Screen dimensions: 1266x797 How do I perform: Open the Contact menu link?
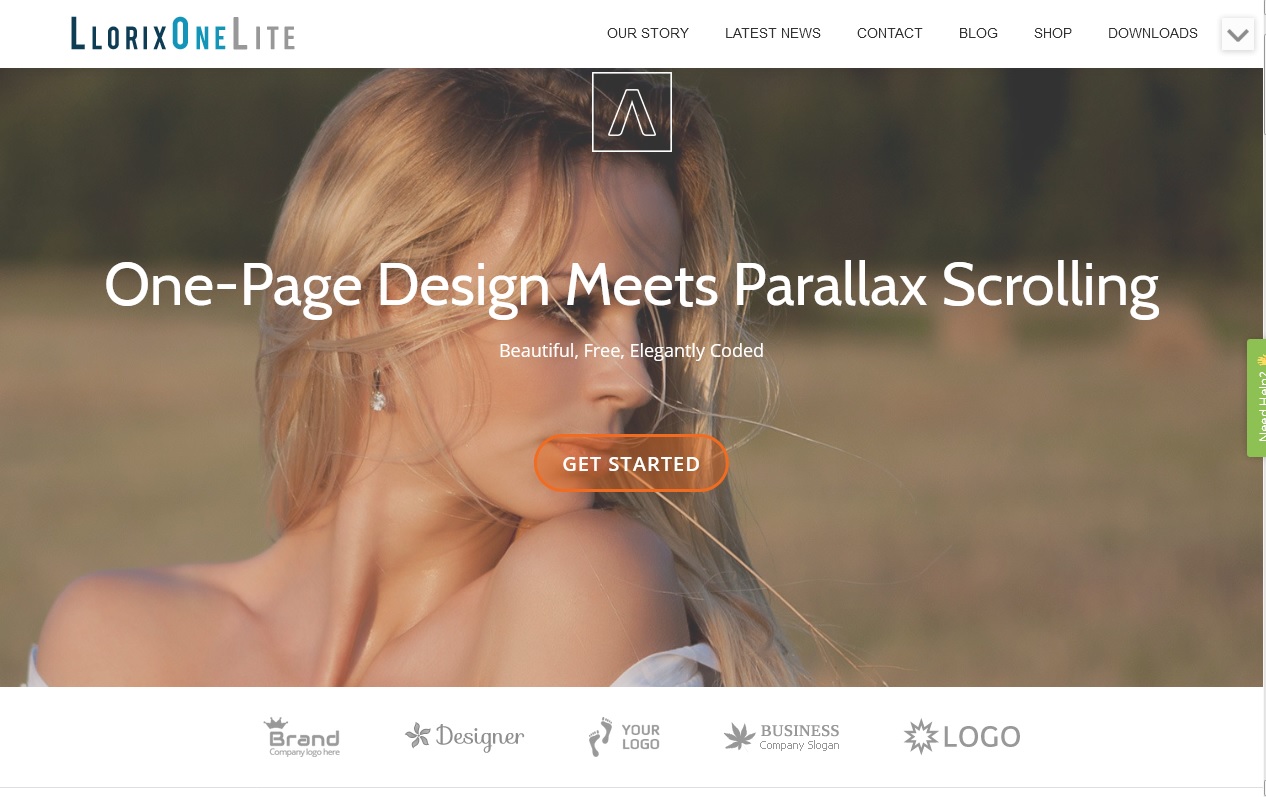coord(890,33)
